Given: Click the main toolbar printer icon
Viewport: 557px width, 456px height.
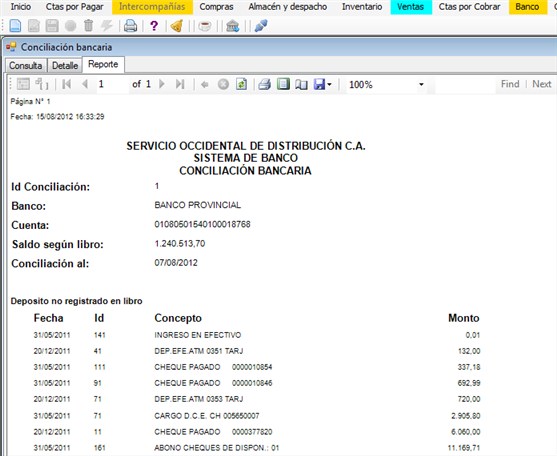Looking at the screenshot, I should click(x=130, y=26).
